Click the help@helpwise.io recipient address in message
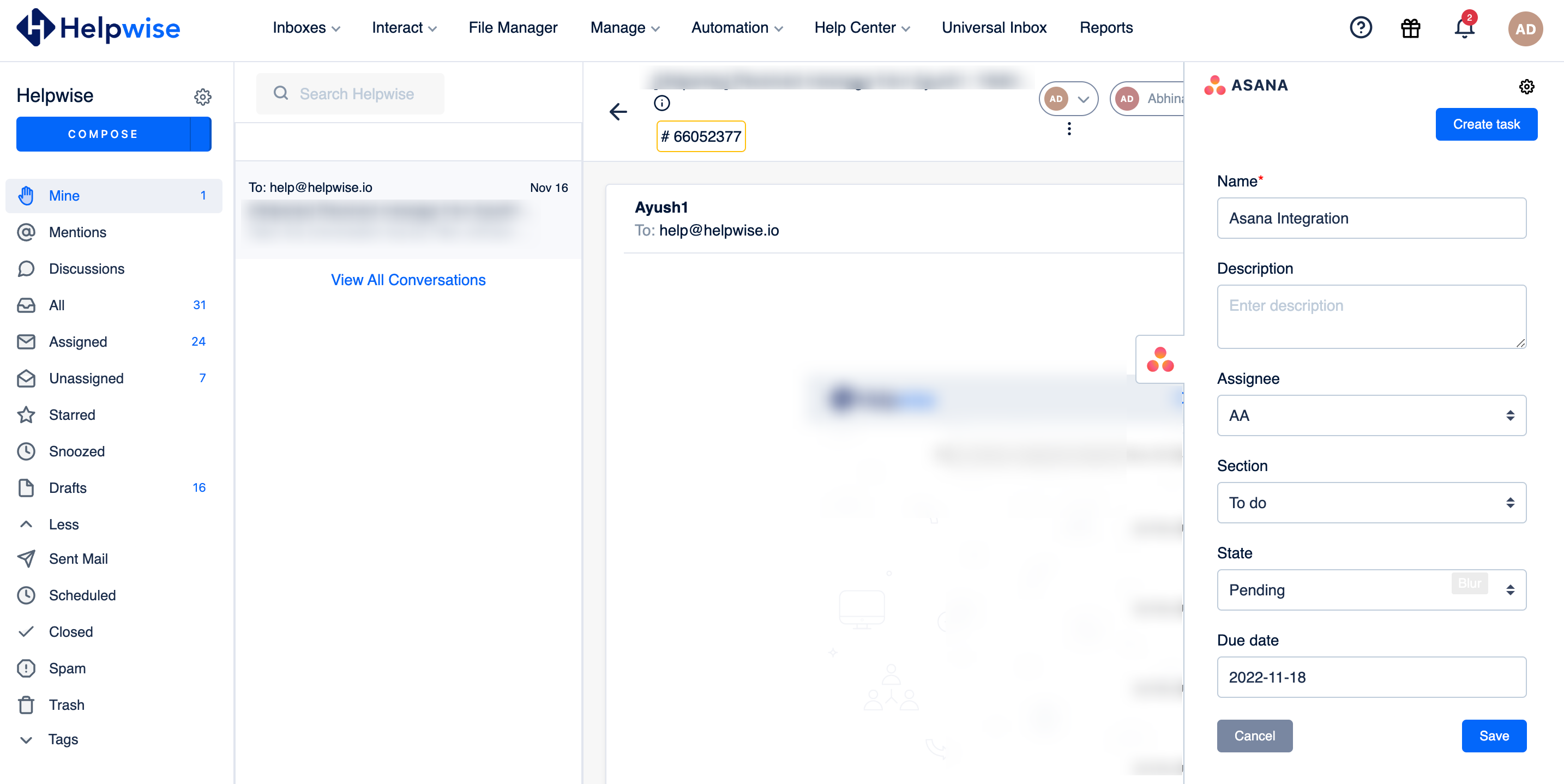This screenshot has width=1564, height=784. pos(718,230)
